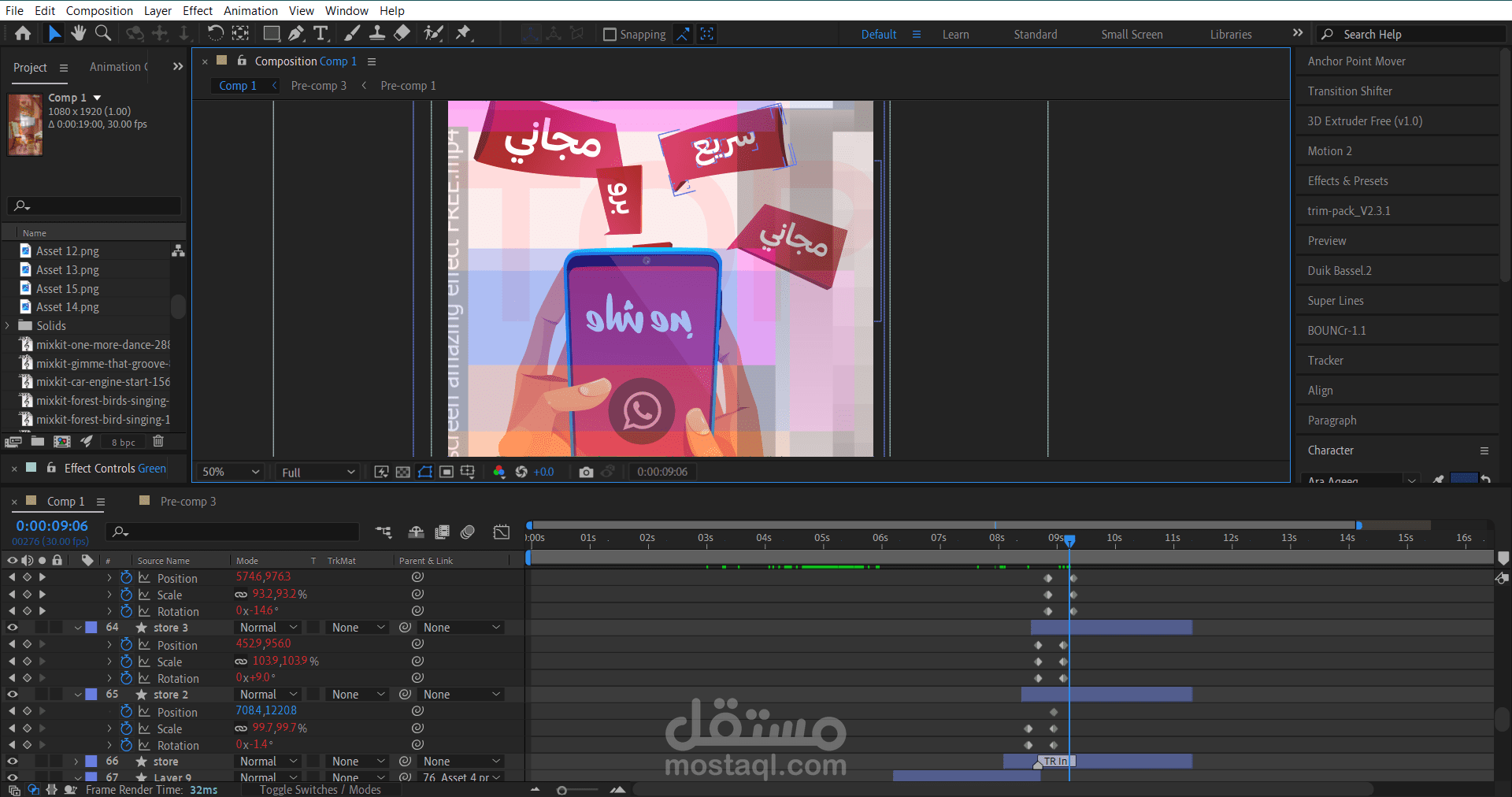Reset exposure in the viewer

click(x=521, y=472)
